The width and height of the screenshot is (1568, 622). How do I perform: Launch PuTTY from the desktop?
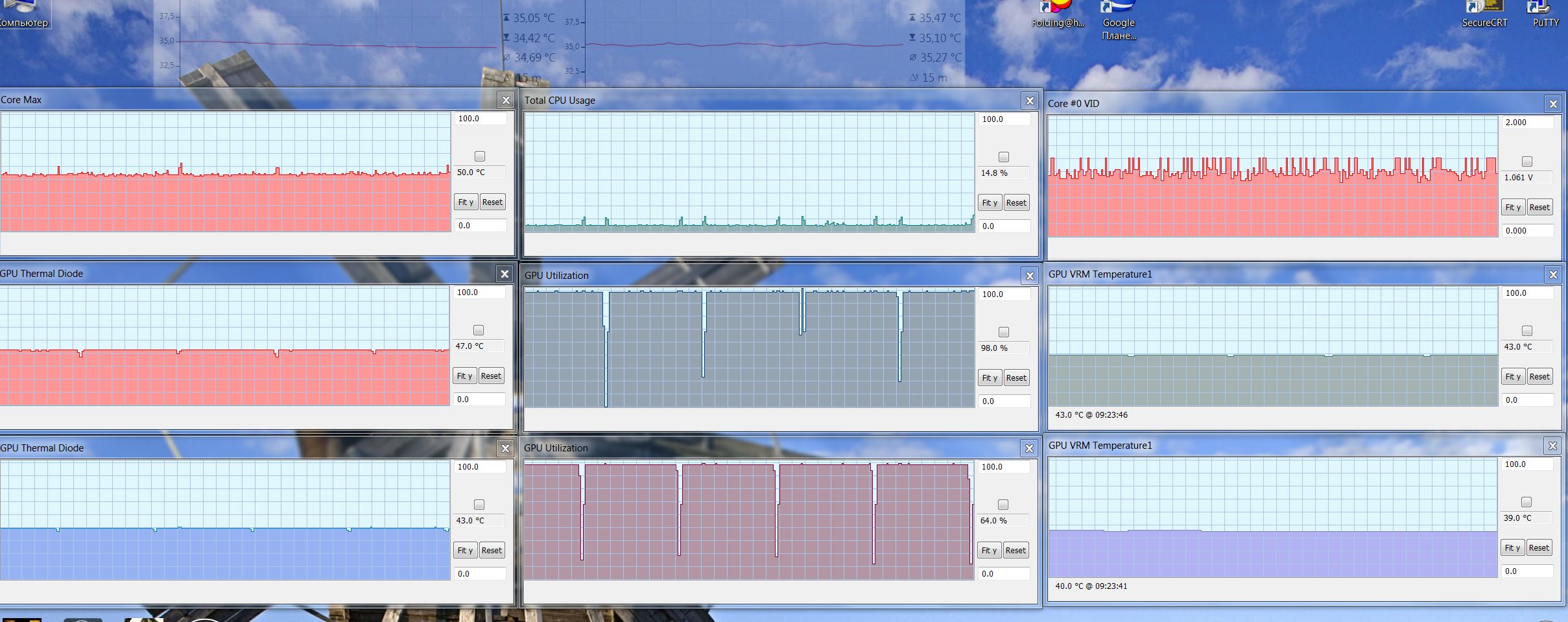[1545, 14]
